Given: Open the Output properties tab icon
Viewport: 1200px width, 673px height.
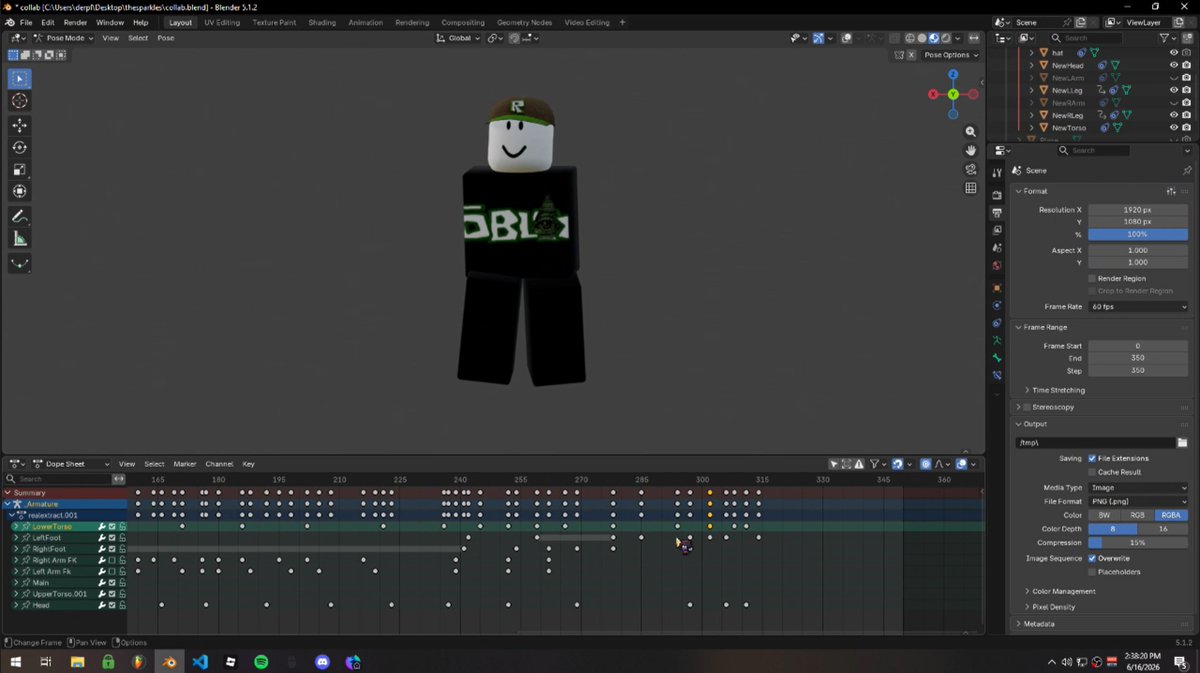Looking at the screenshot, I should 997,213.
